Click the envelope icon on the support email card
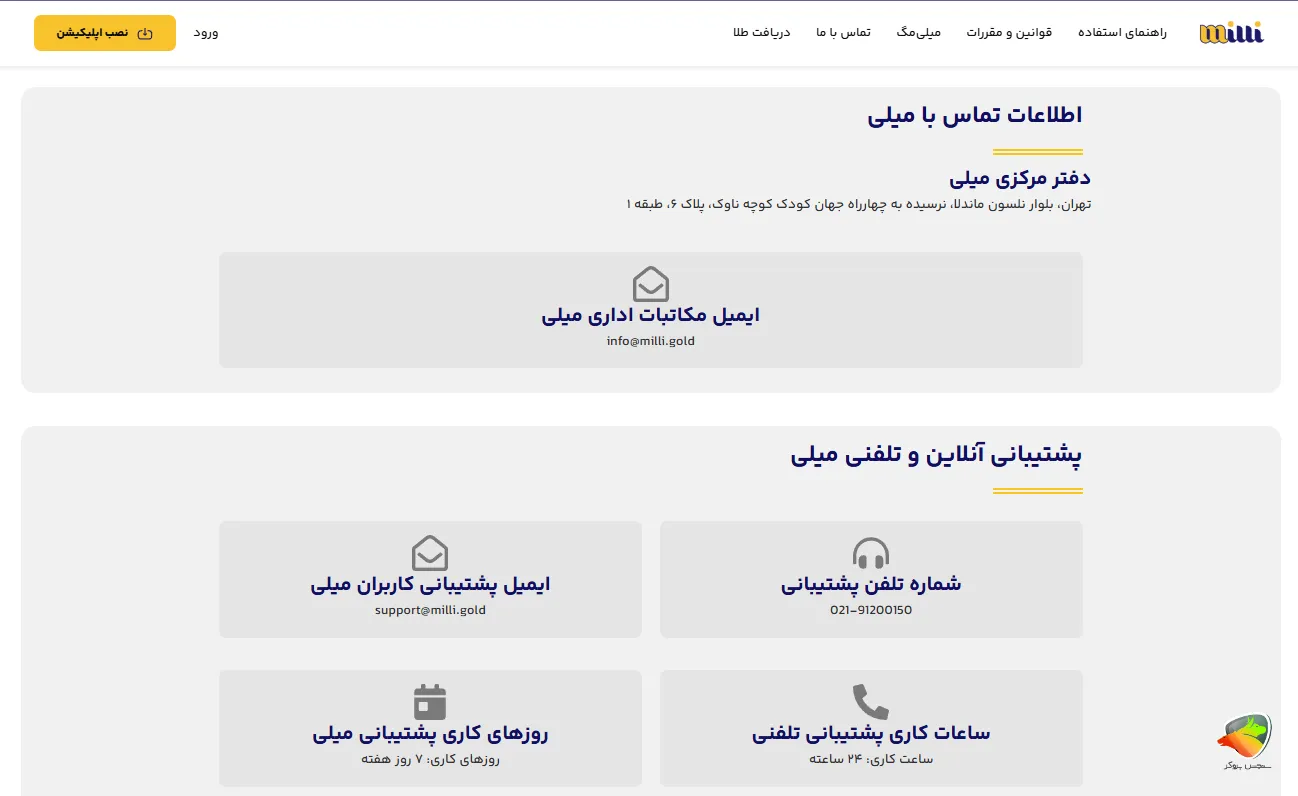1298x796 pixels. click(x=430, y=552)
